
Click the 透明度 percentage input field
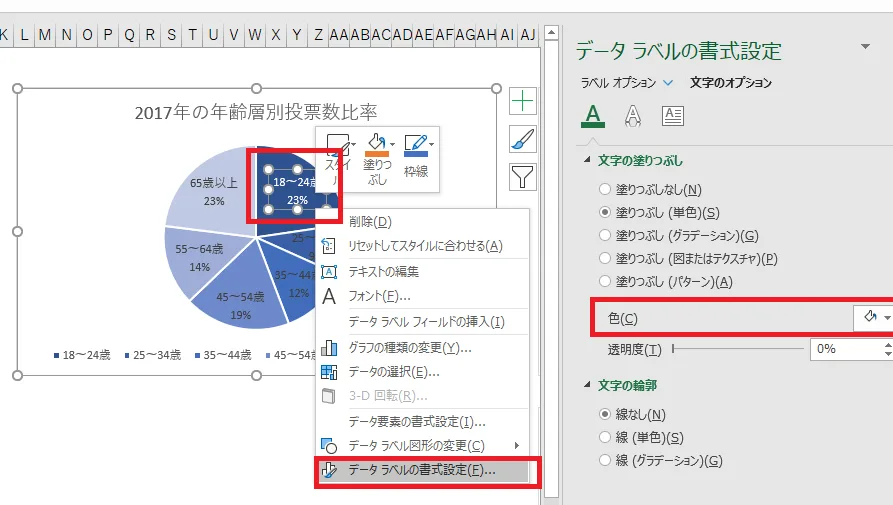(844, 349)
